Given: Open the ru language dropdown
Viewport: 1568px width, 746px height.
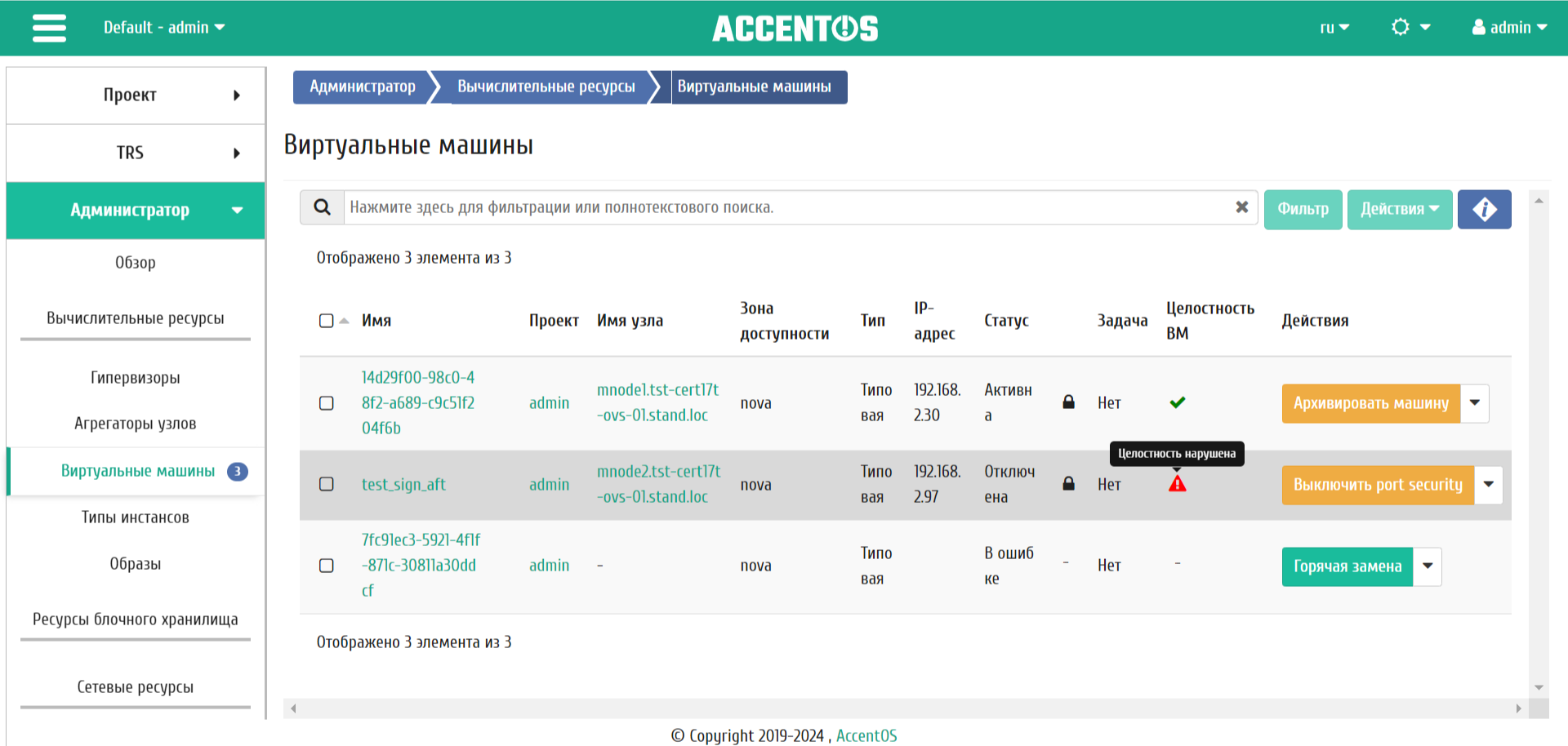Looking at the screenshot, I should [1334, 27].
